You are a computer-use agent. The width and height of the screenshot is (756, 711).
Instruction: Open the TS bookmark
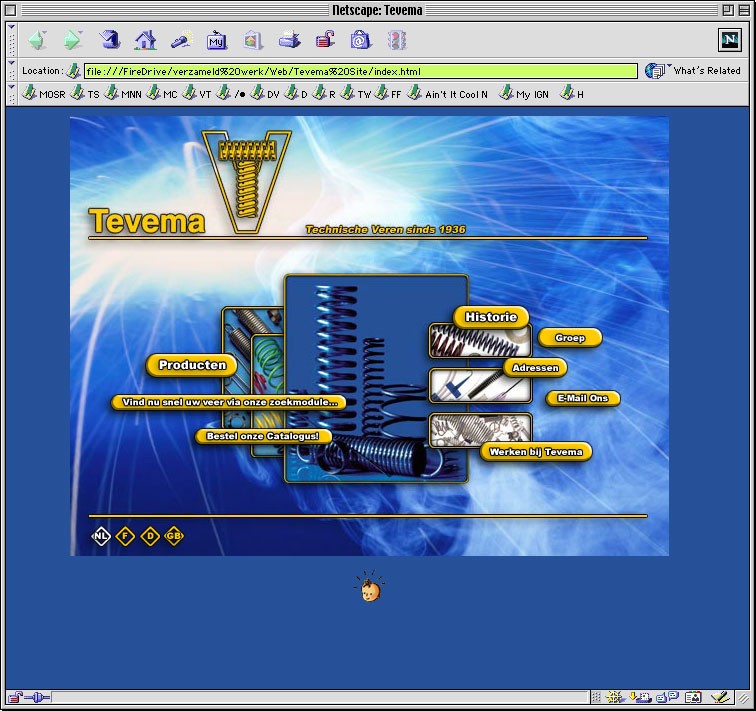click(85, 94)
